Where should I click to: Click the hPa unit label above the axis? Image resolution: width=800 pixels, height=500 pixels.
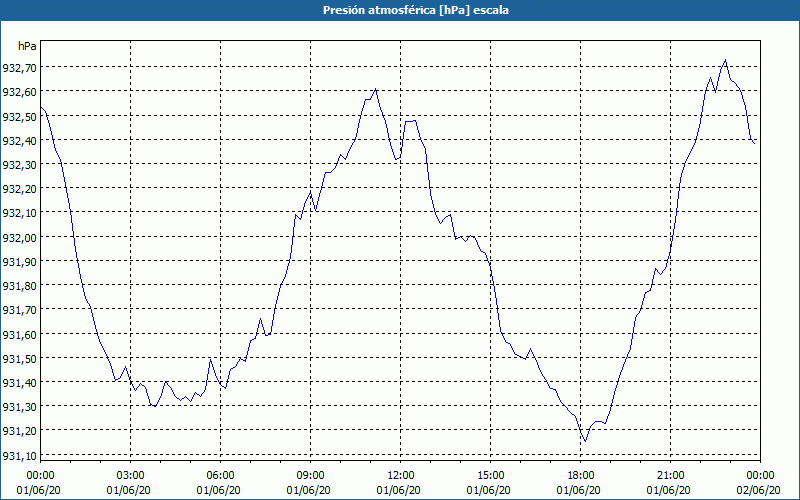pos(27,46)
